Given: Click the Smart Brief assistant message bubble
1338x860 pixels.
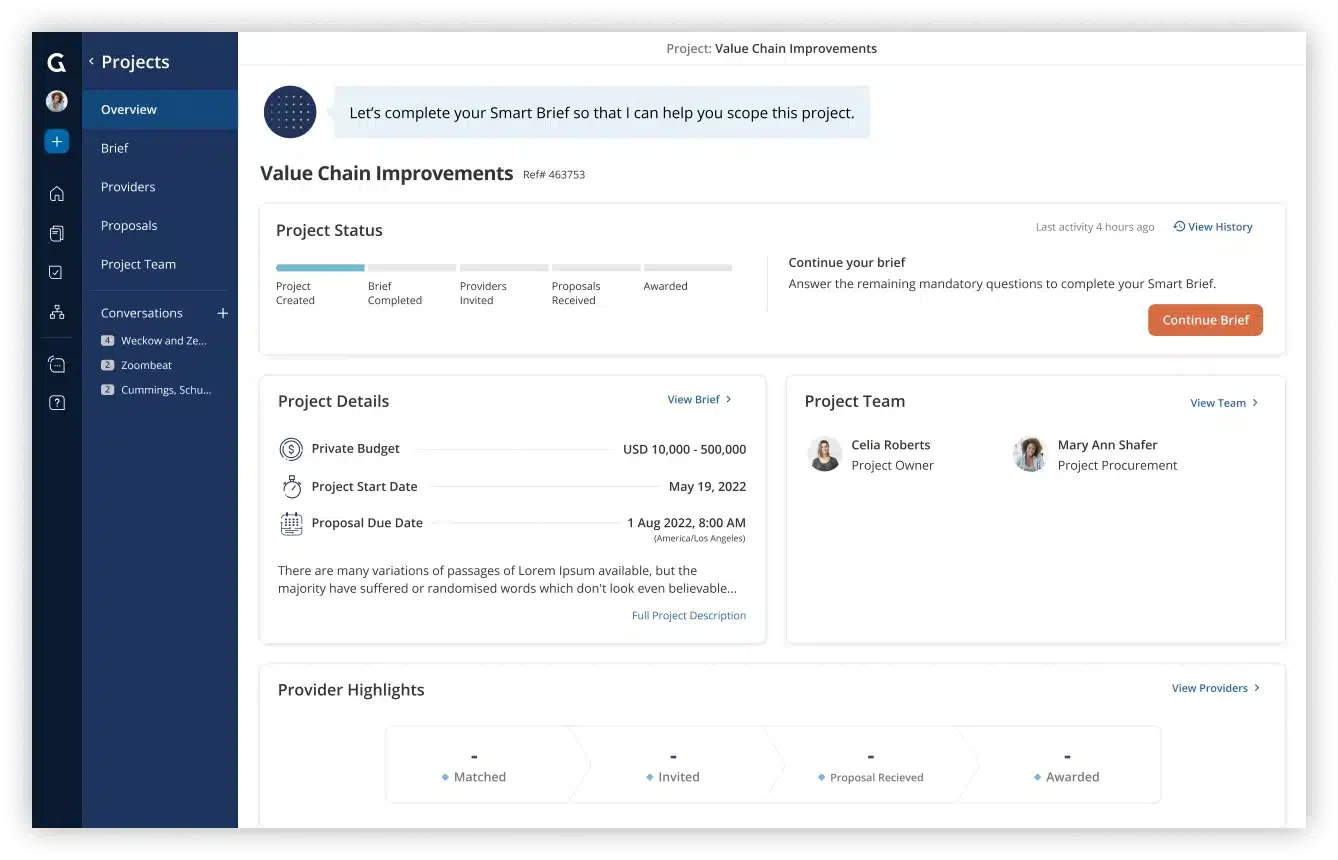Looking at the screenshot, I should 601,113.
